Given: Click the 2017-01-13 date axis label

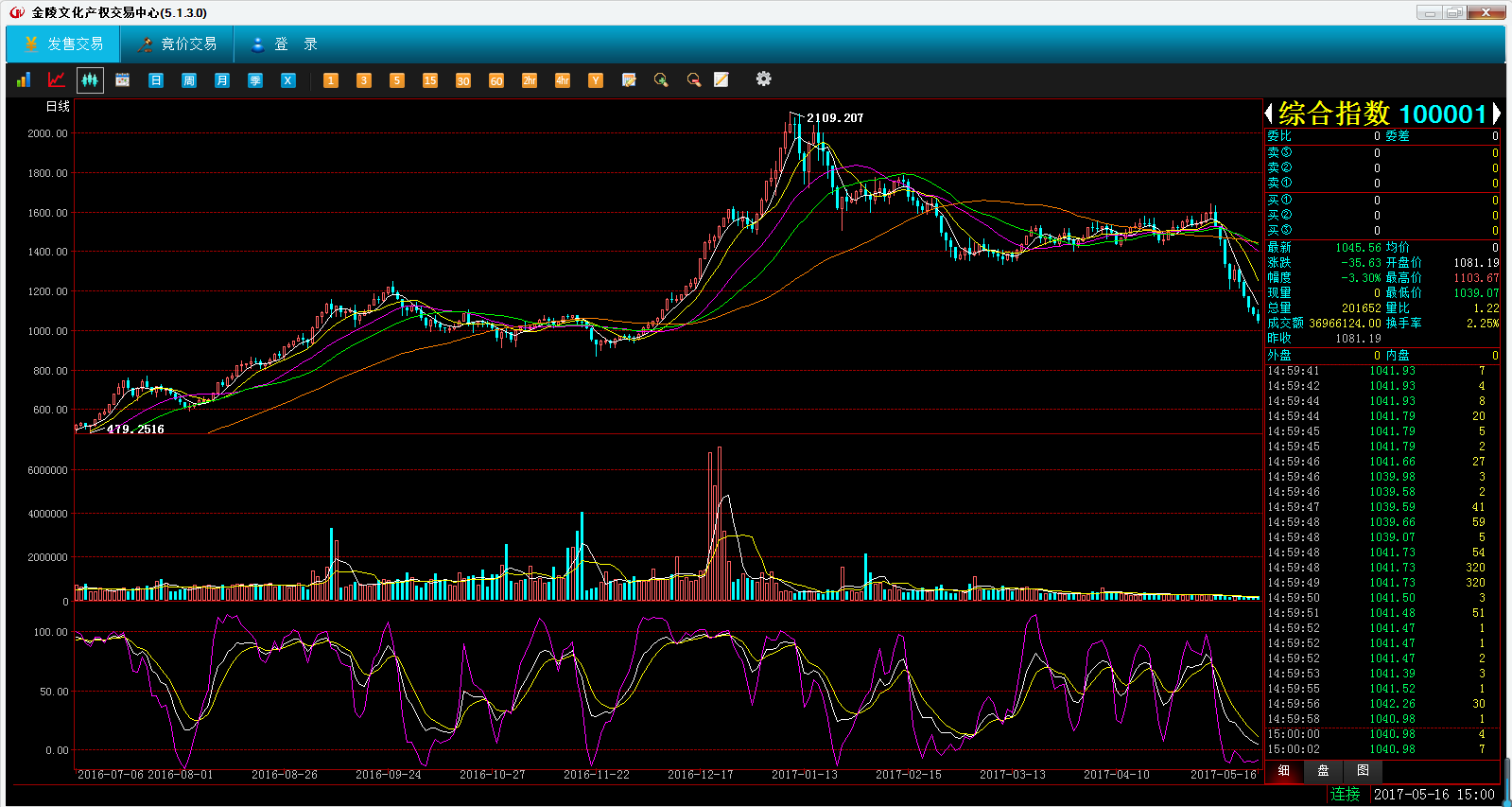Looking at the screenshot, I should click(x=805, y=775).
